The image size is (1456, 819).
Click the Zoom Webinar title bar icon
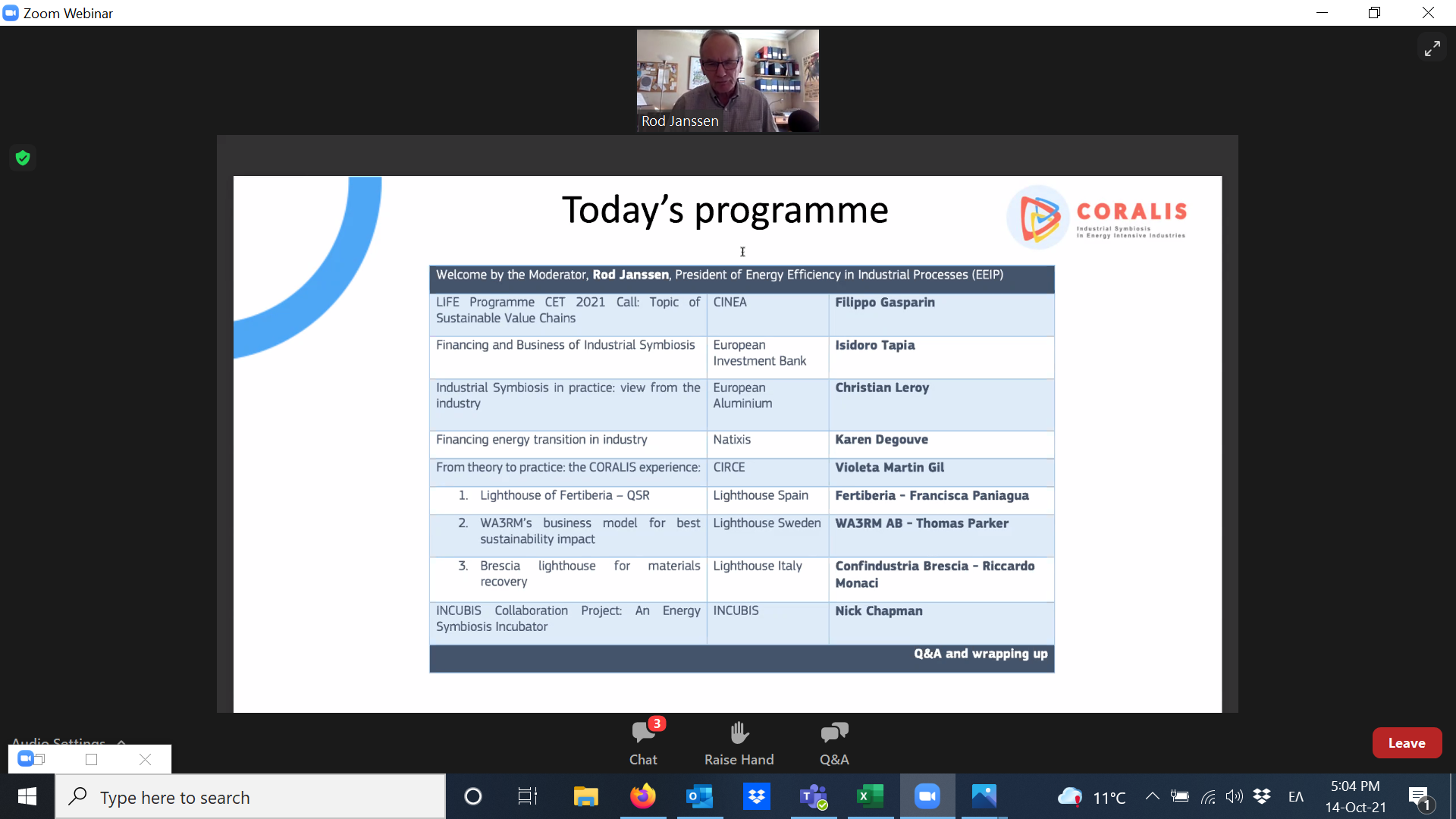11,13
